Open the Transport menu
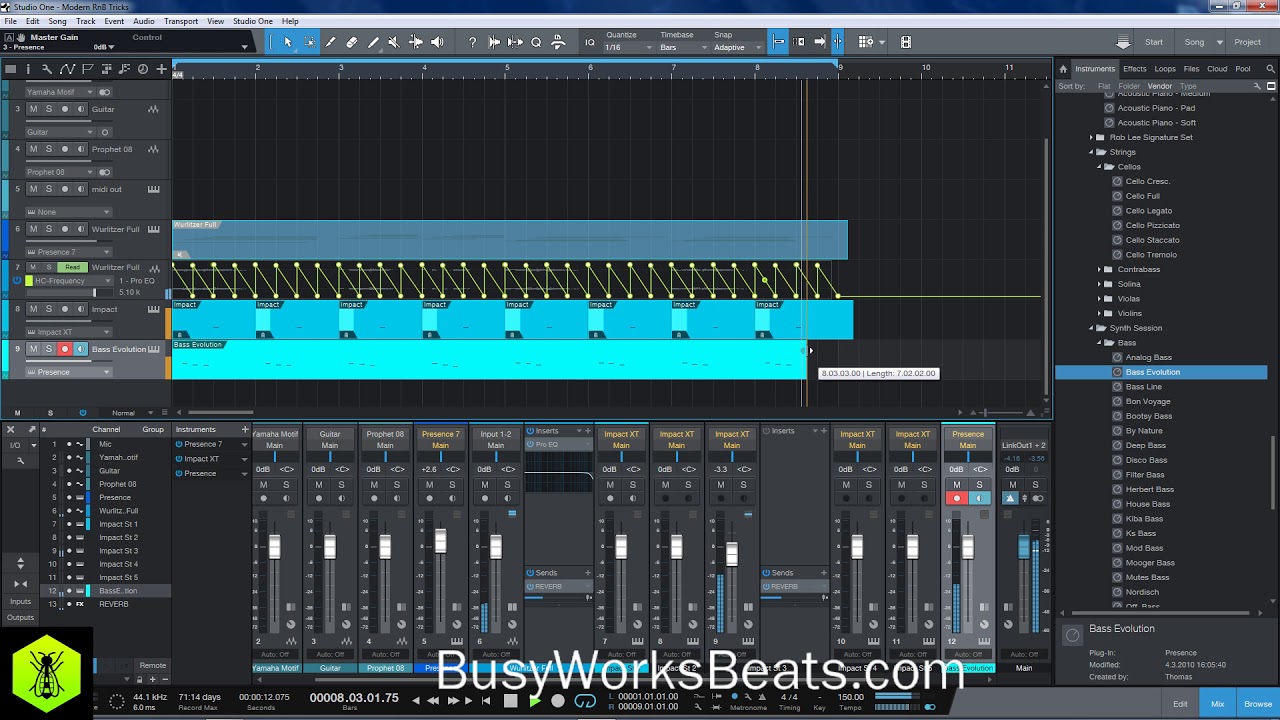This screenshot has width=1280, height=720. tap(181, 21)
